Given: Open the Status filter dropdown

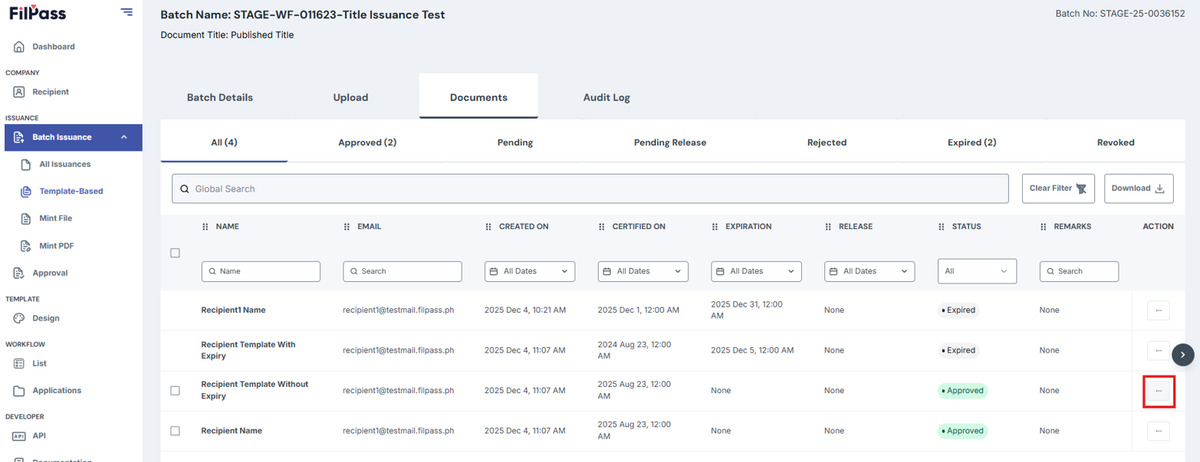Looking at the screenshot, I should [x=977, y=271].
